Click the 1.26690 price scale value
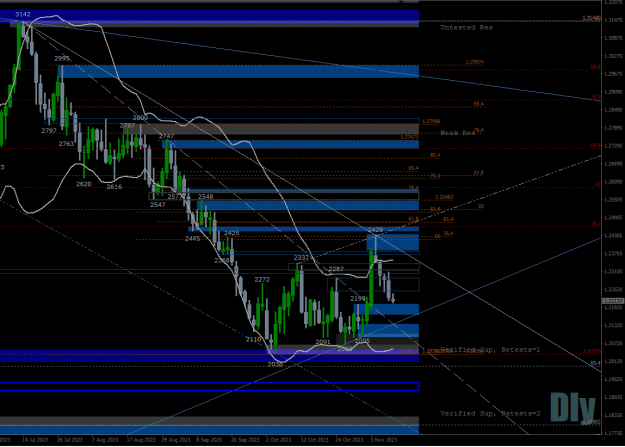The image size is (625, 447). click(x=613, y=163)
